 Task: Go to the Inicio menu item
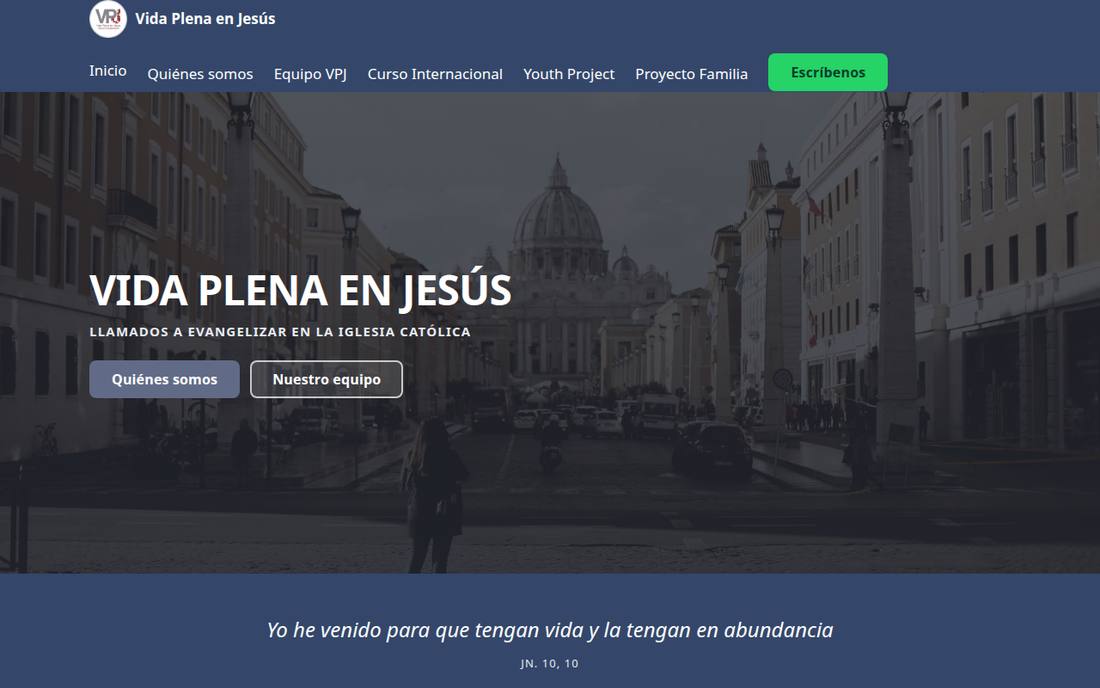[x=108, y=71]
